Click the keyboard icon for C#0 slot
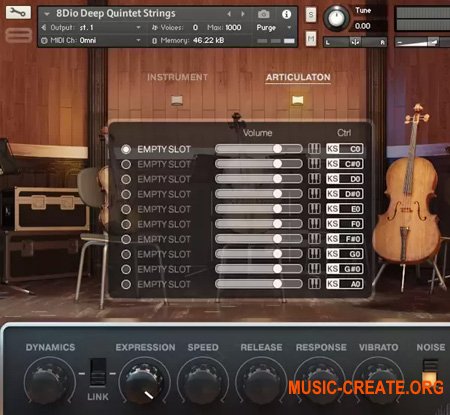This screenshot has width=450, height=415. pyautogui.click(x=314, y=164)
